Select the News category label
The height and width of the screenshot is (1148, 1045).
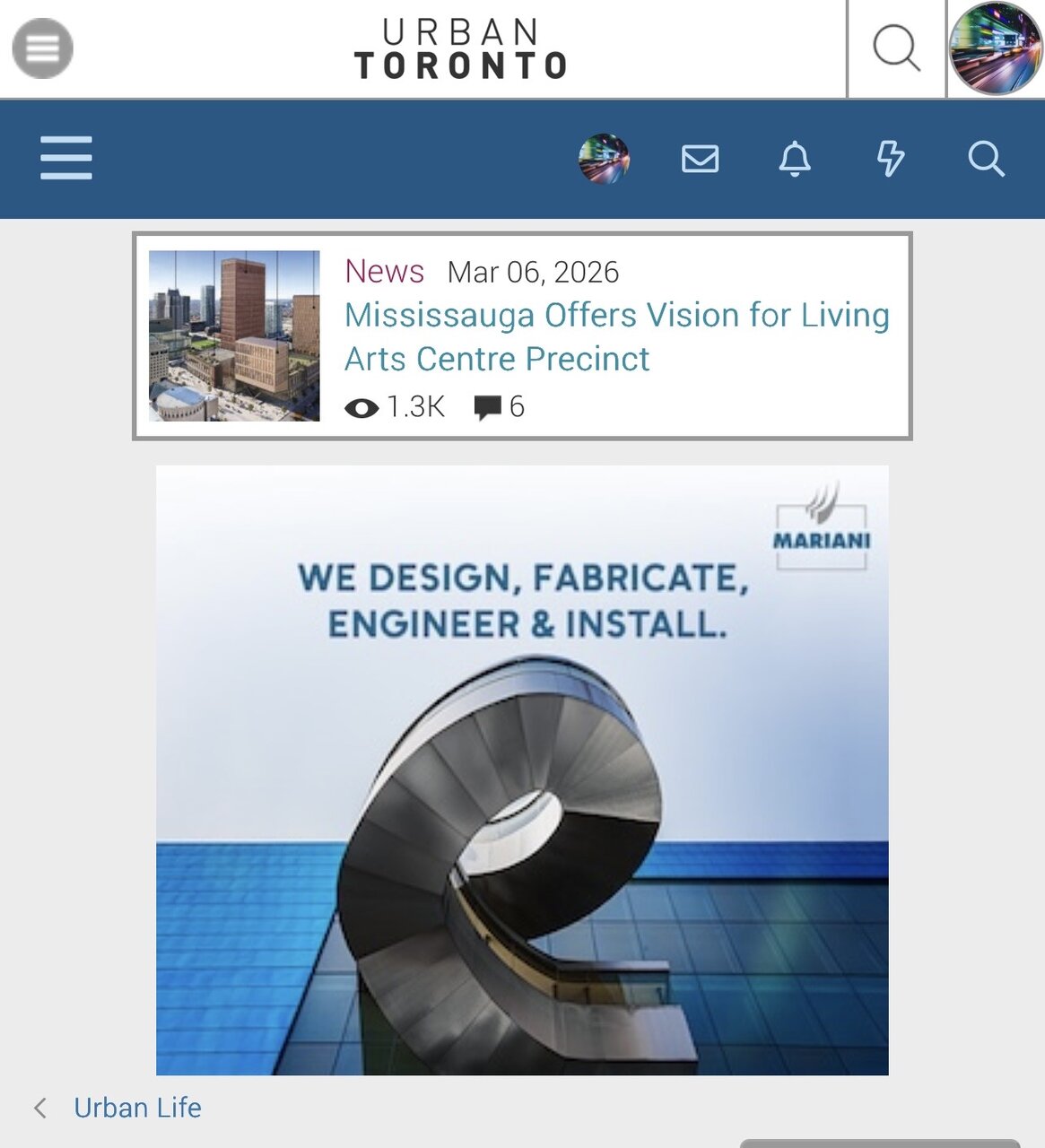384,272
